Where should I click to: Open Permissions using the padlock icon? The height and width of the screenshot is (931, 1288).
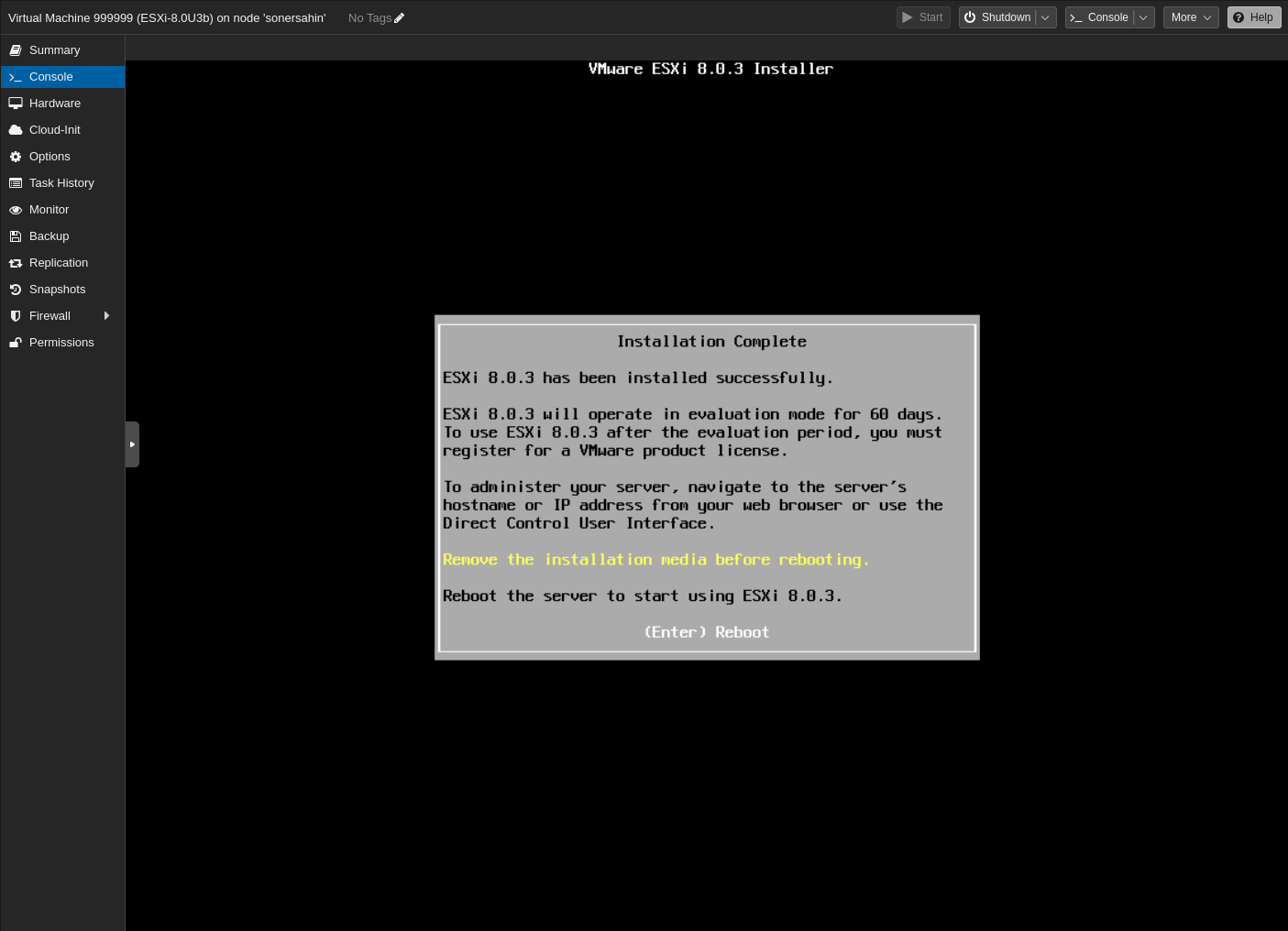click(x=16, y=342)
